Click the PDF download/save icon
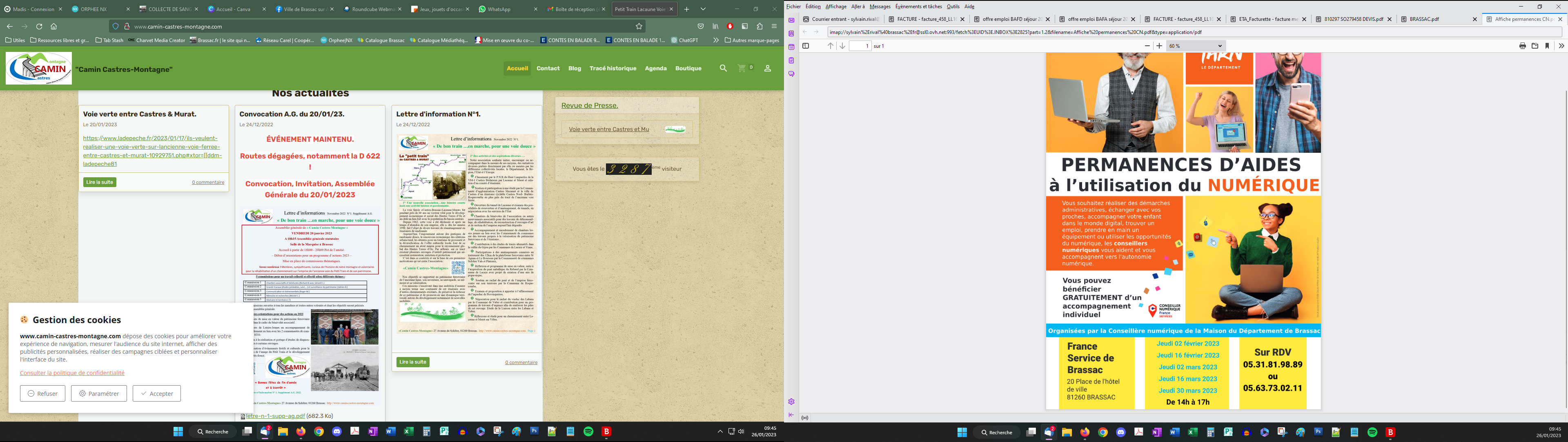Viewport: 1568px width, 442px height. (x=1535, y=46)
